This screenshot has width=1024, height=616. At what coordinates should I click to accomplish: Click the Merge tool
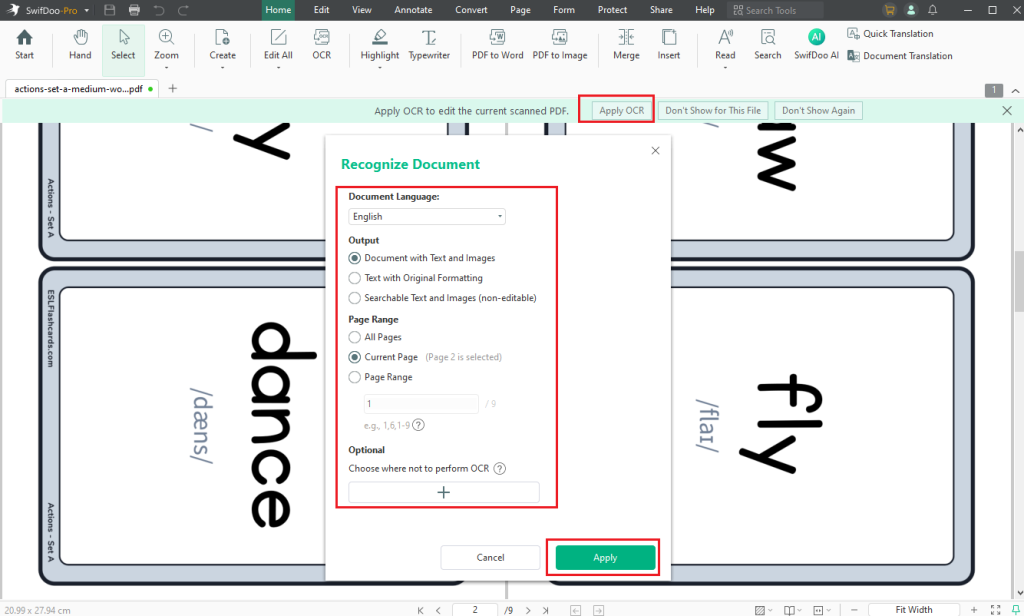click(x=626, y=44)
